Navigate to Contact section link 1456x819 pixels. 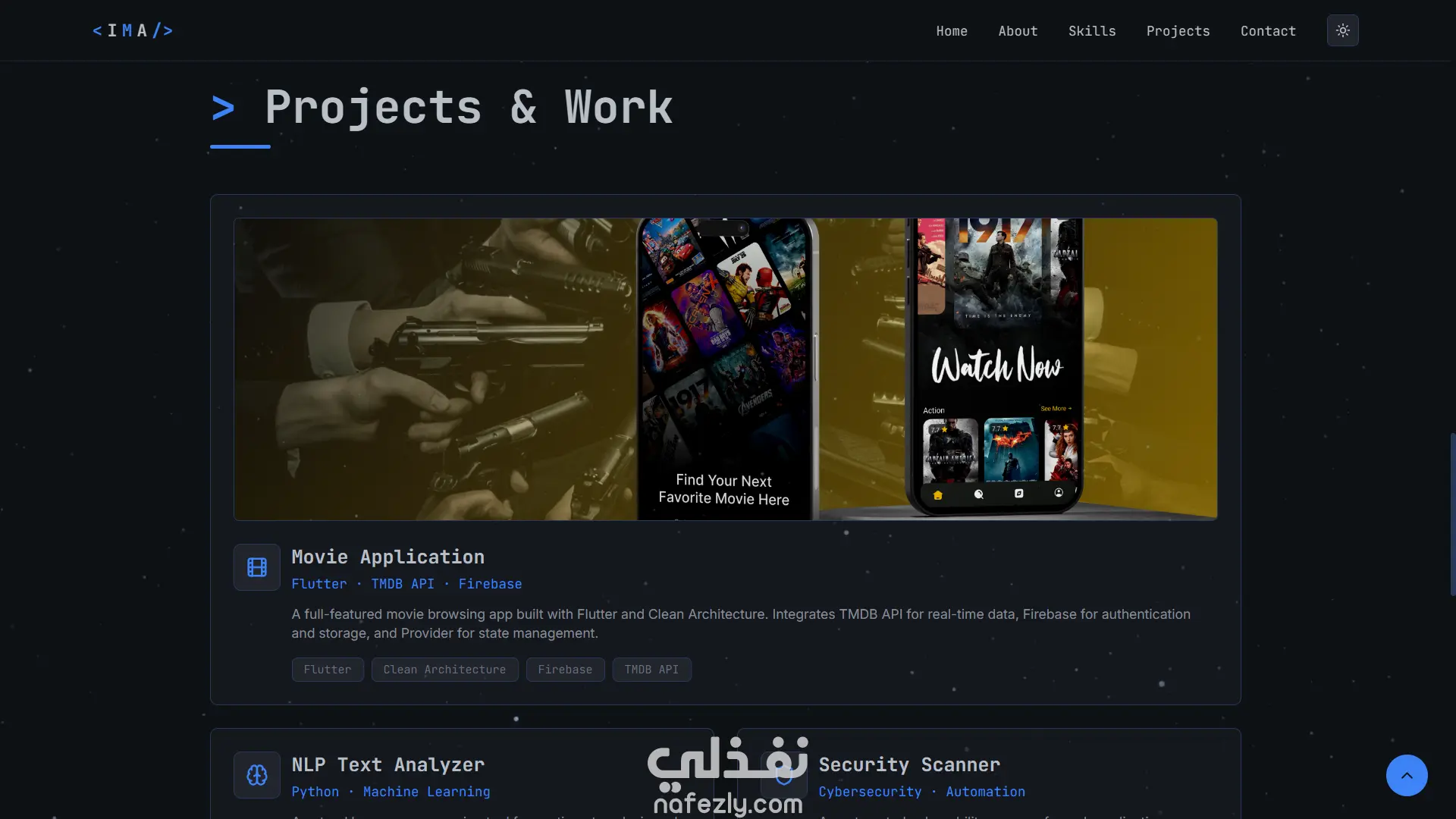click(1268, 31)
